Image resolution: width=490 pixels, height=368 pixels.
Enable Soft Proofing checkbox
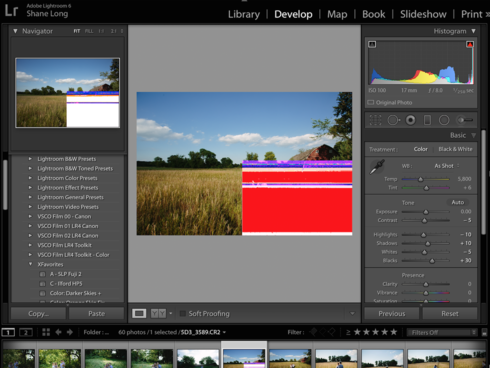182,314
